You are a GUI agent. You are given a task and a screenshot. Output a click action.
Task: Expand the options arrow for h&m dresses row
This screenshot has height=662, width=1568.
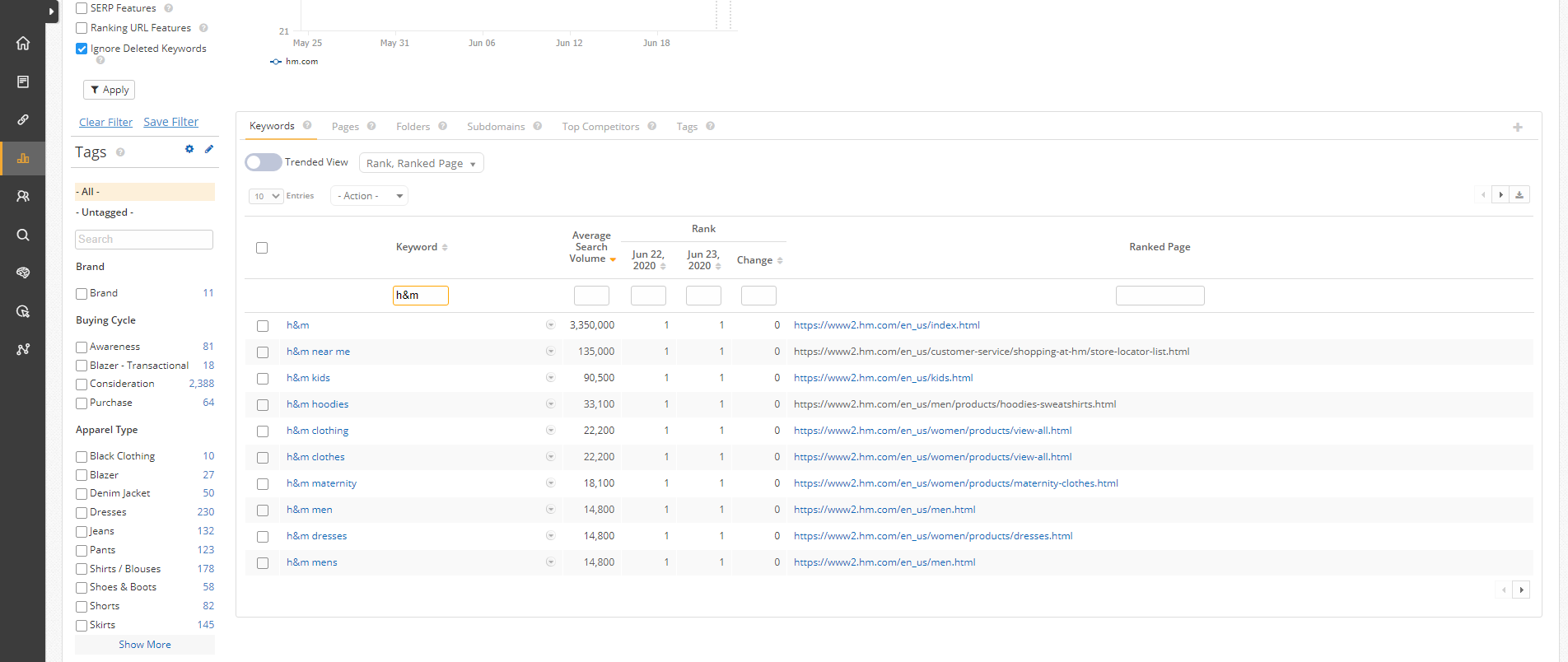point(550,536)
